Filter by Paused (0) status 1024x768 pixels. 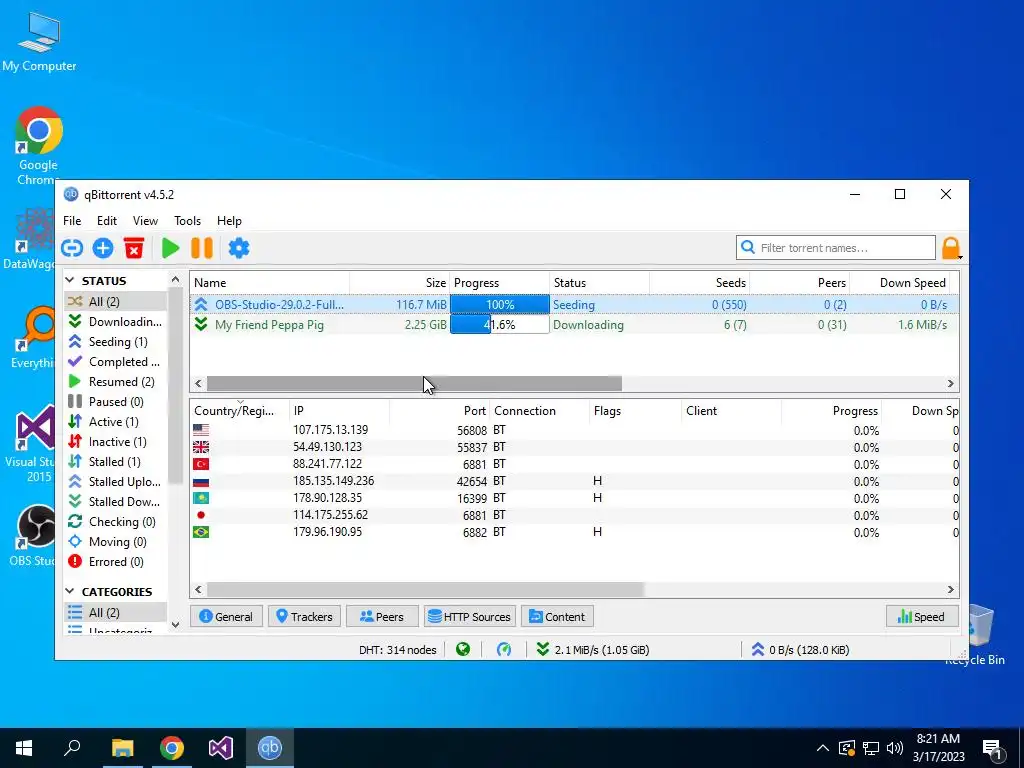tap(116, 402)
